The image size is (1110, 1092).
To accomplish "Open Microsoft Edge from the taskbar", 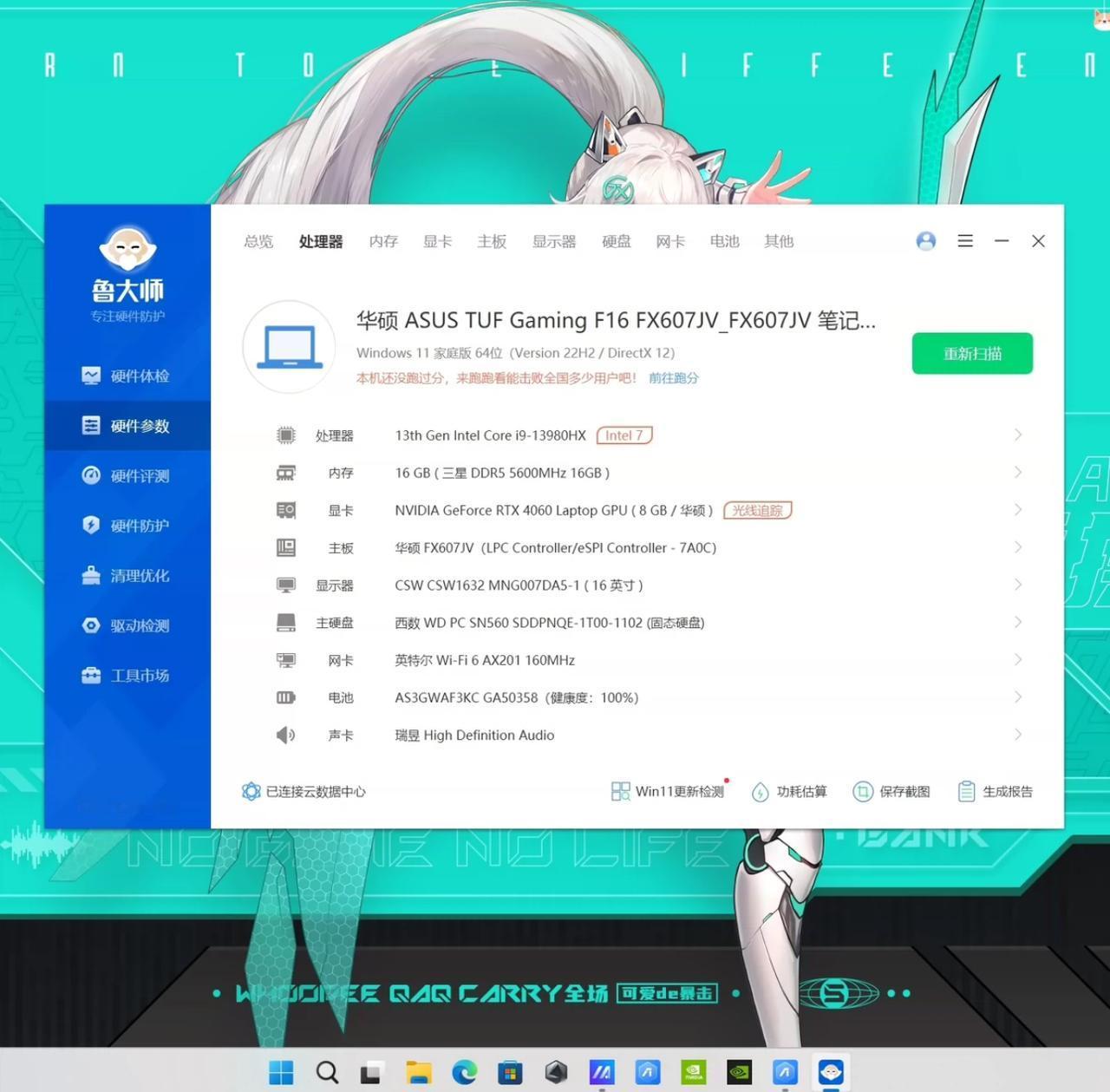I will (x=465, y=1073).
